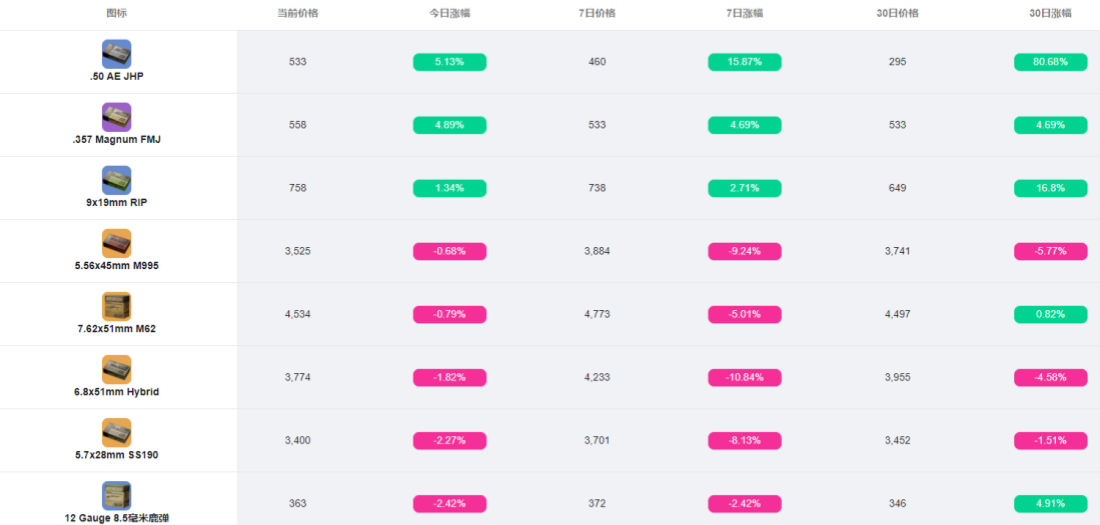Select the 4,534 current price cell
The image size is (1100, 525).
pos(297,314)
